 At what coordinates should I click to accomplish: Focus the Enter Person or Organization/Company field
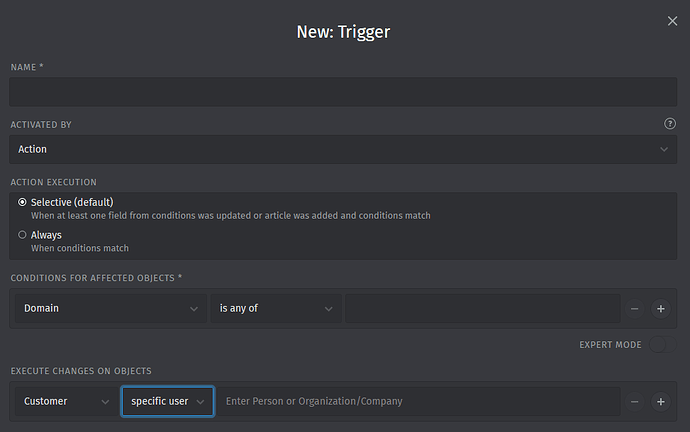[418, 401]
